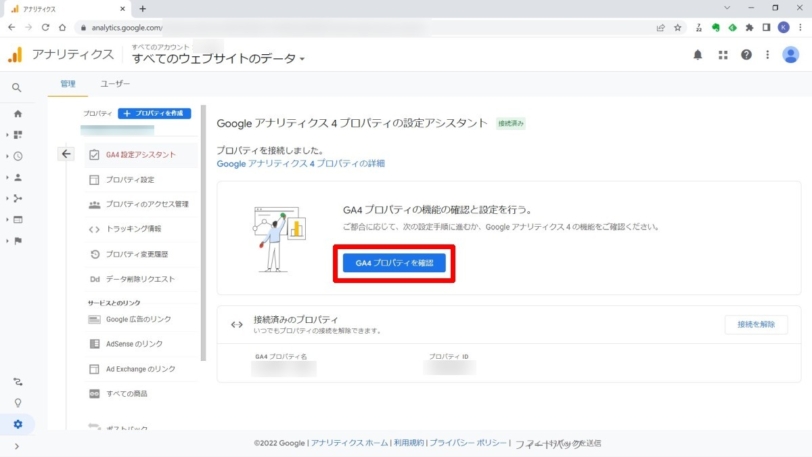Open the Audience person icon in the sidebar
812x457 pixels.
tap(18, 177)
